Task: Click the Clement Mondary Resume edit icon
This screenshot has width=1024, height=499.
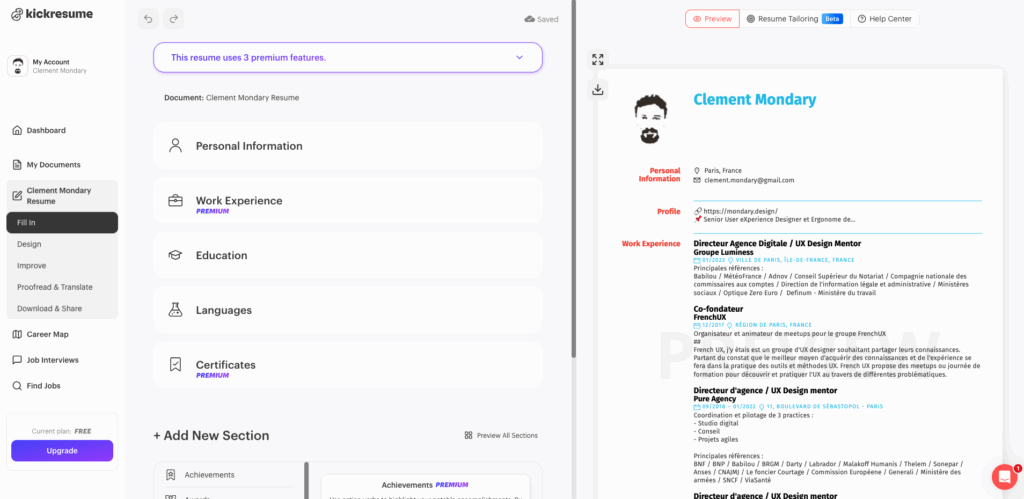Action: click(17, 195)
